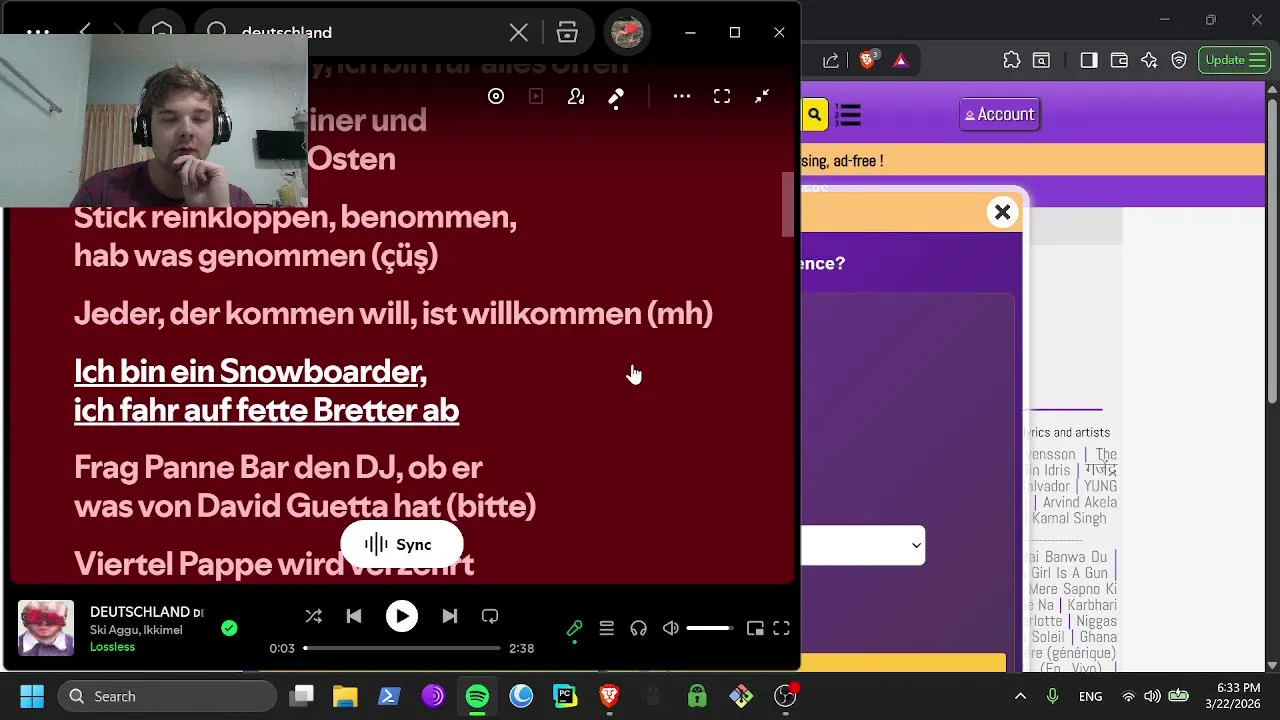Enter full screen from Spotify player bar

(x=782, y=628)
